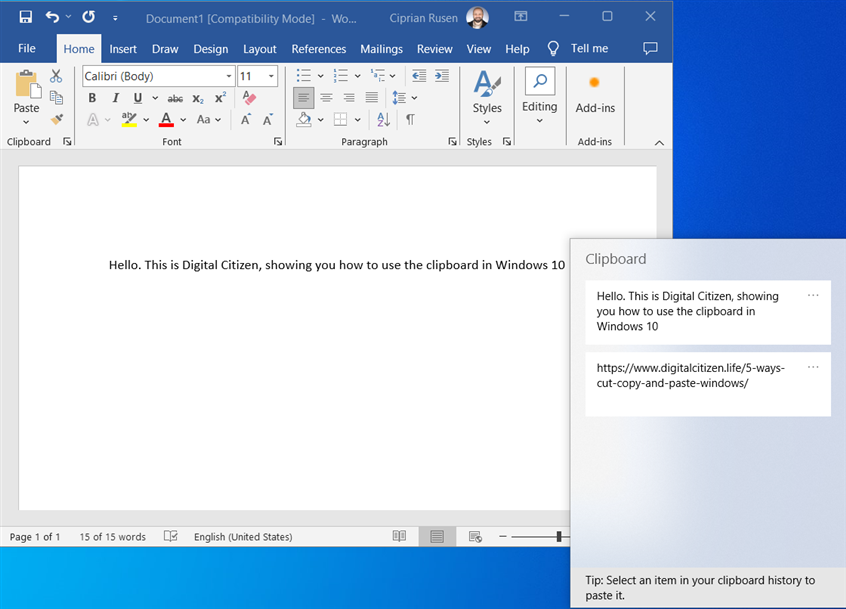This screenshot has width=846, height=609.
Task: Toggle Align Right
Action: [349, 98]
